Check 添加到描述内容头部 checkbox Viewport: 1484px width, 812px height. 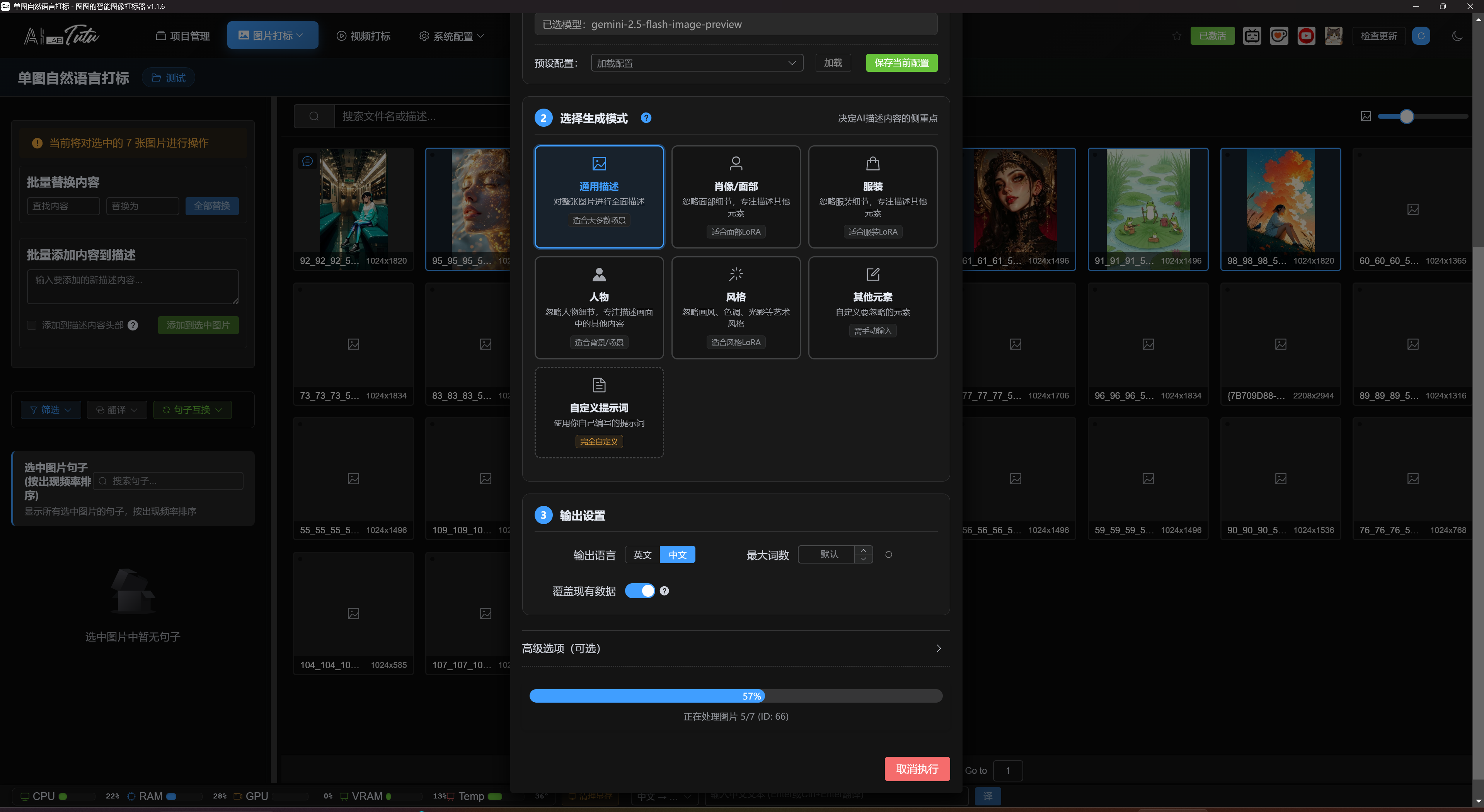32,325
